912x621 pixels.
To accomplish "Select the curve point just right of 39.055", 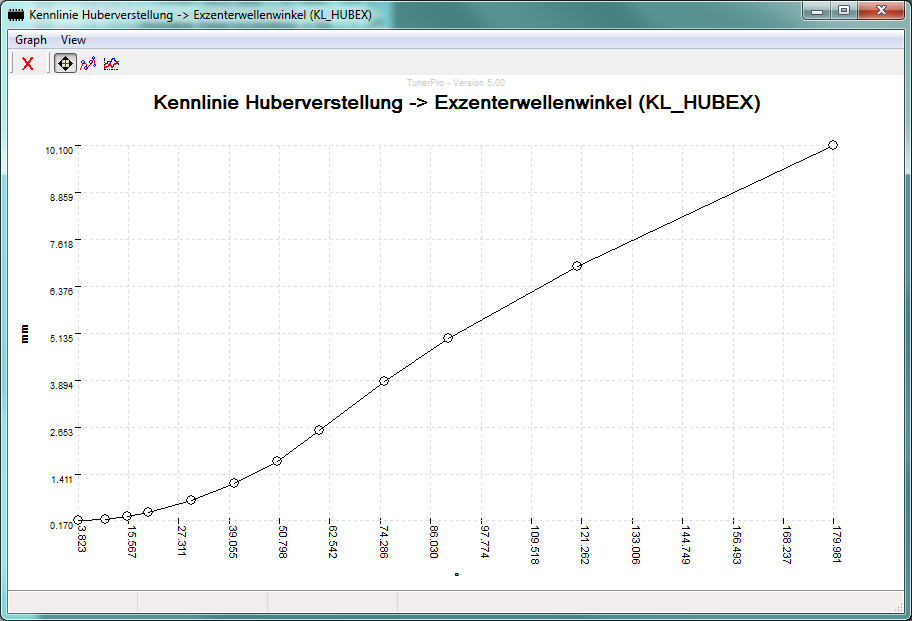I will click(x=234, y=483).
